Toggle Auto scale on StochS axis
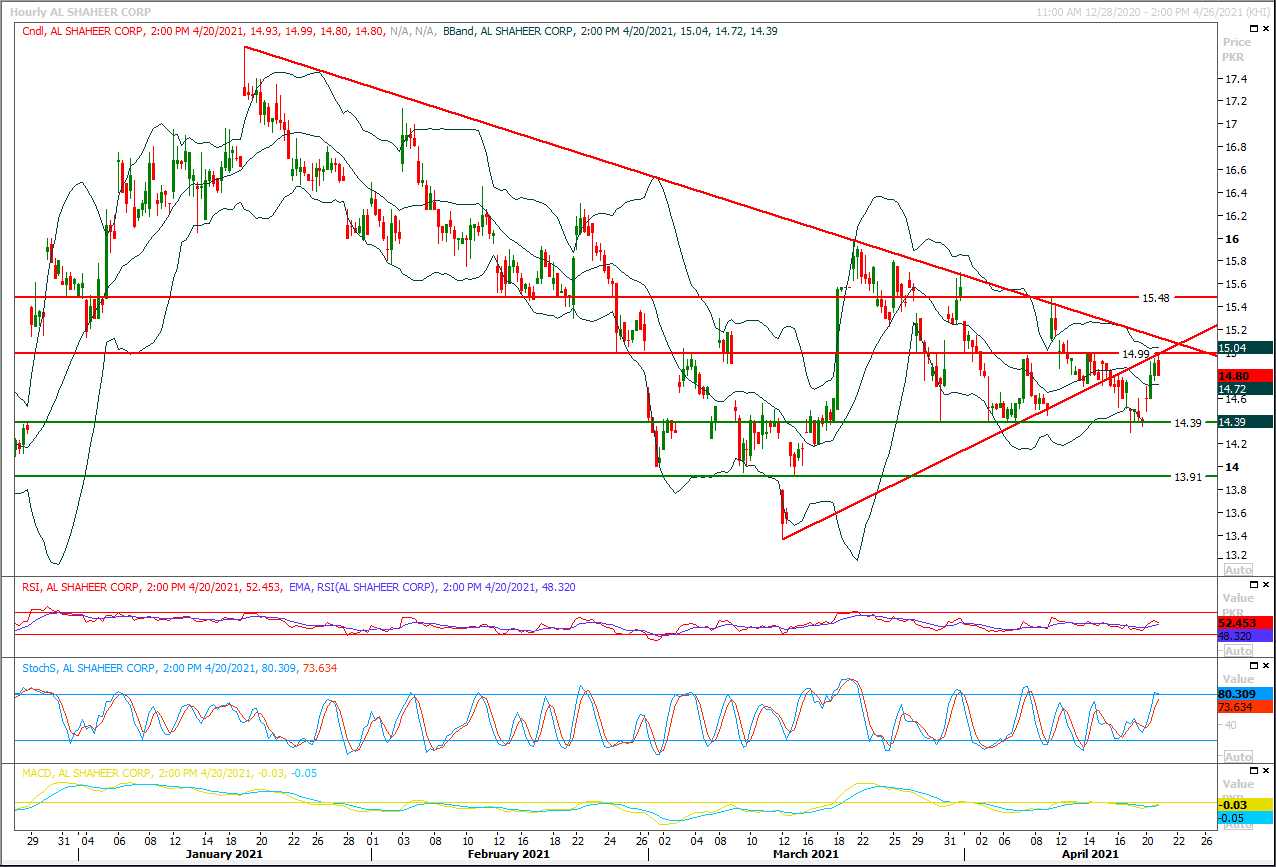This screenshot has height=867, width=1276. click(x=1238, y=757)
